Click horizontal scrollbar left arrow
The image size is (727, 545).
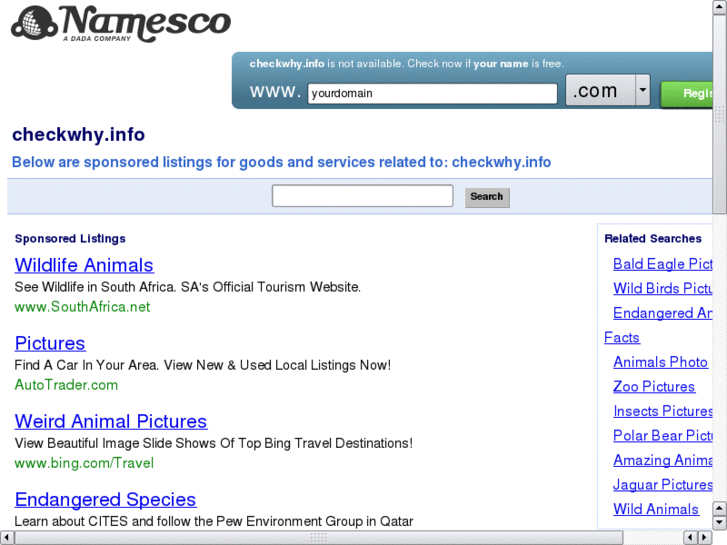6,538
